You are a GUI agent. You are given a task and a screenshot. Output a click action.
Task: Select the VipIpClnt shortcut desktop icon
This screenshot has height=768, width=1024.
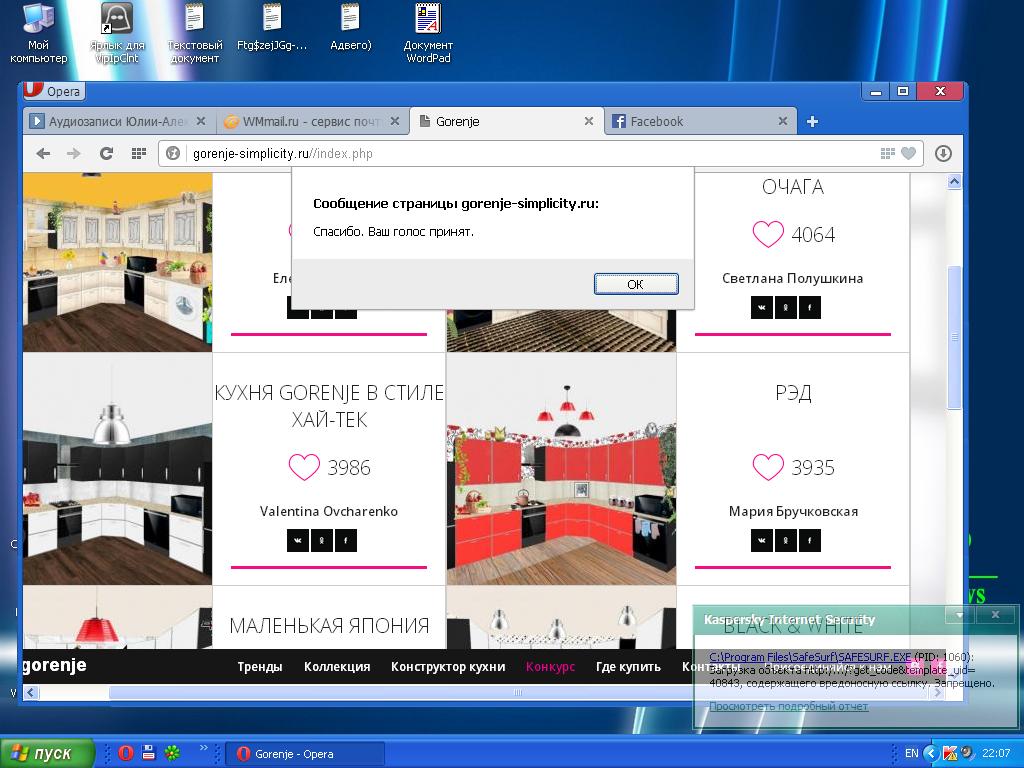pos(117,33)
